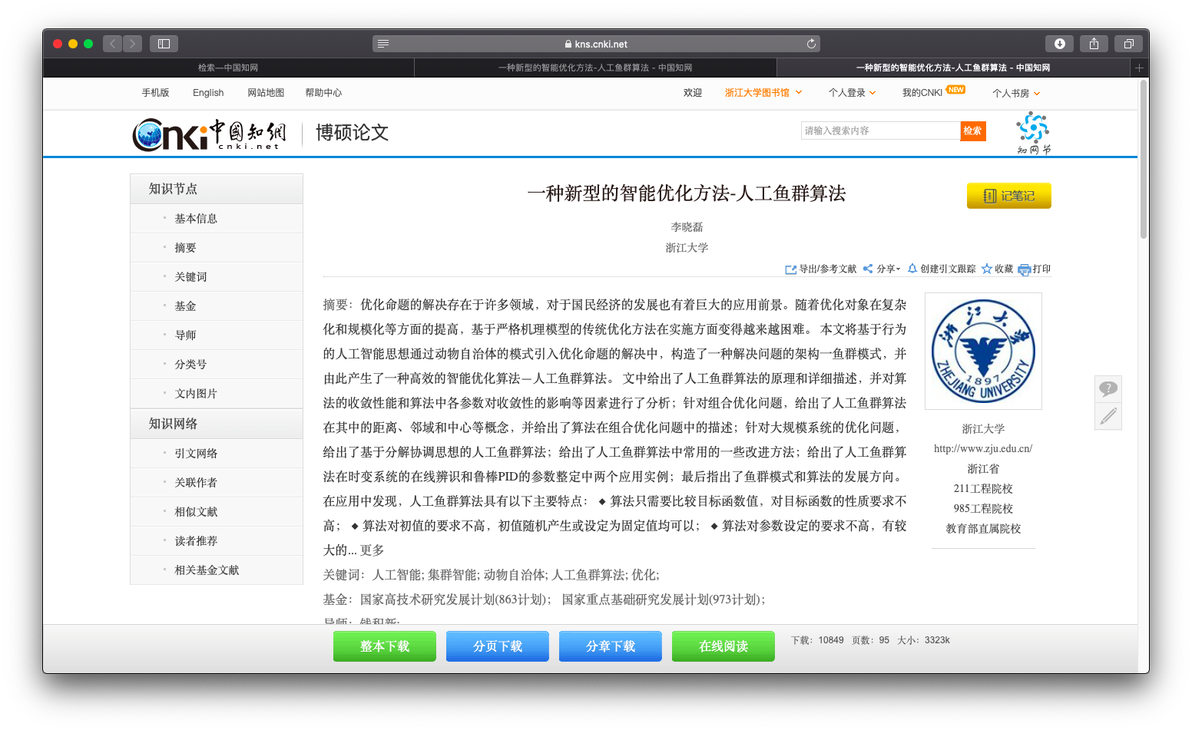Click the pencil edit side icon
1192x730 pixels.
coord(1108,416)
